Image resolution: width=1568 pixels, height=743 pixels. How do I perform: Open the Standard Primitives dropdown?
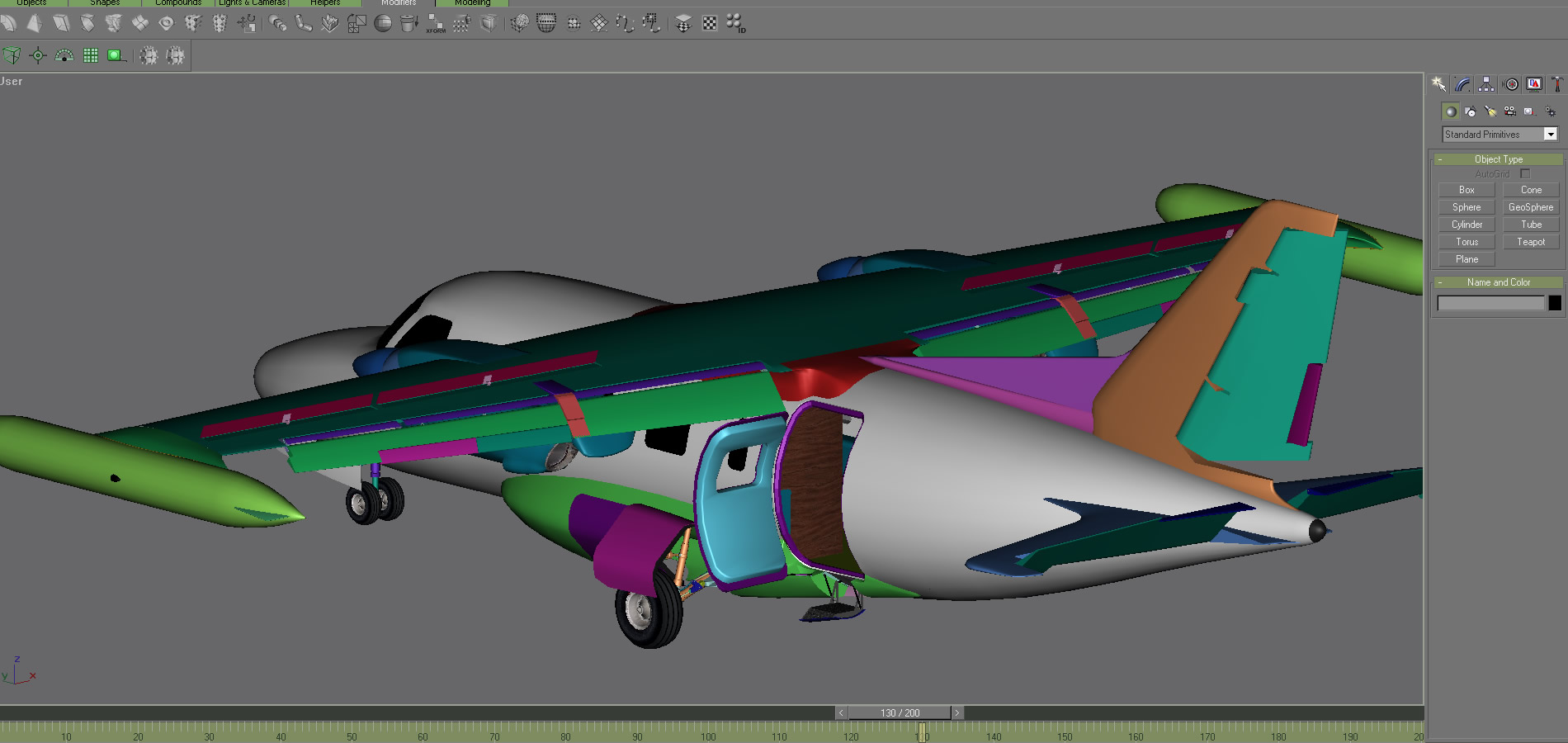(1551, 135)
